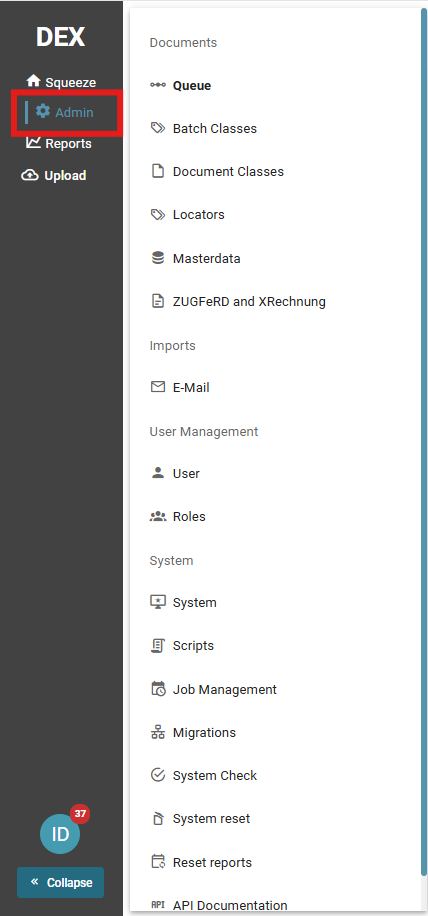The width and height of the screenshot is (428, 916).
Task: Open API Documentation link
Action: (219, 905)
